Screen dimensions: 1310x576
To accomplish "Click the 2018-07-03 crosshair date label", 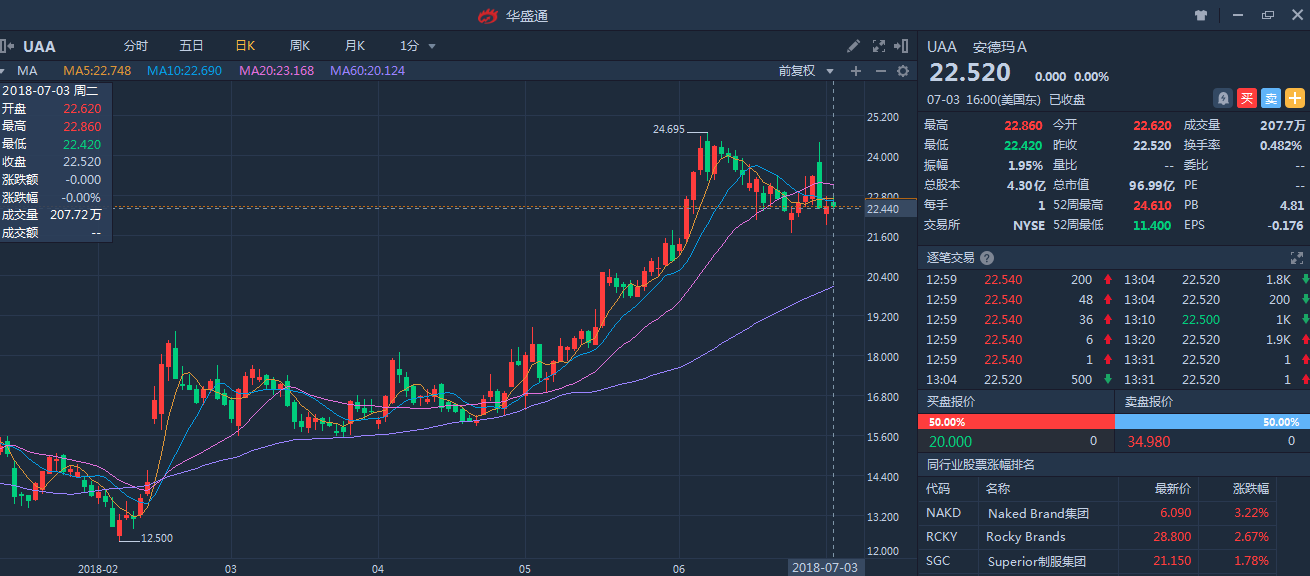I will [x=825, y=567].
